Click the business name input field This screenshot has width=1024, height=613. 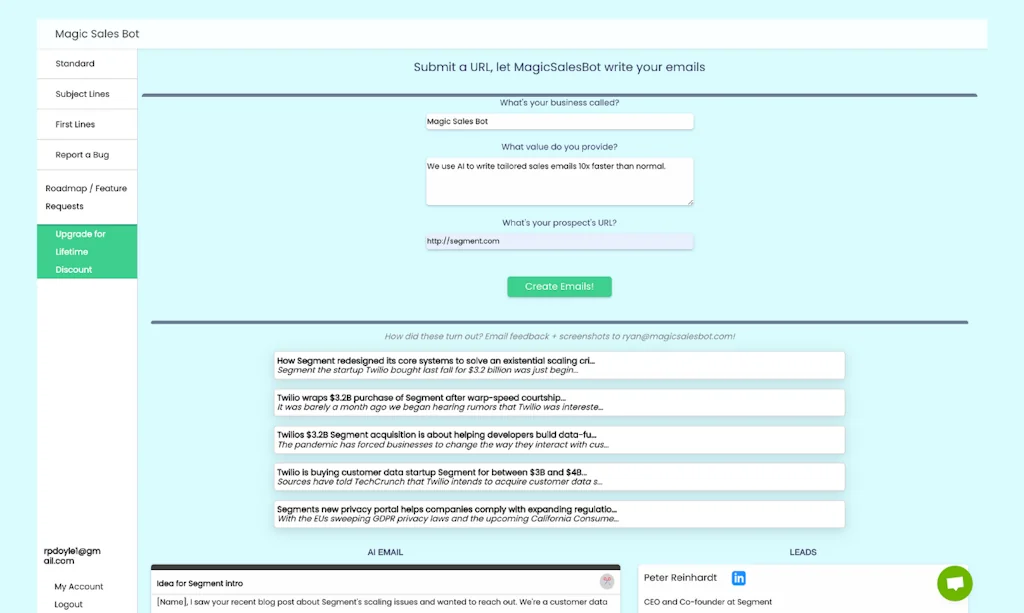[559, 121]
